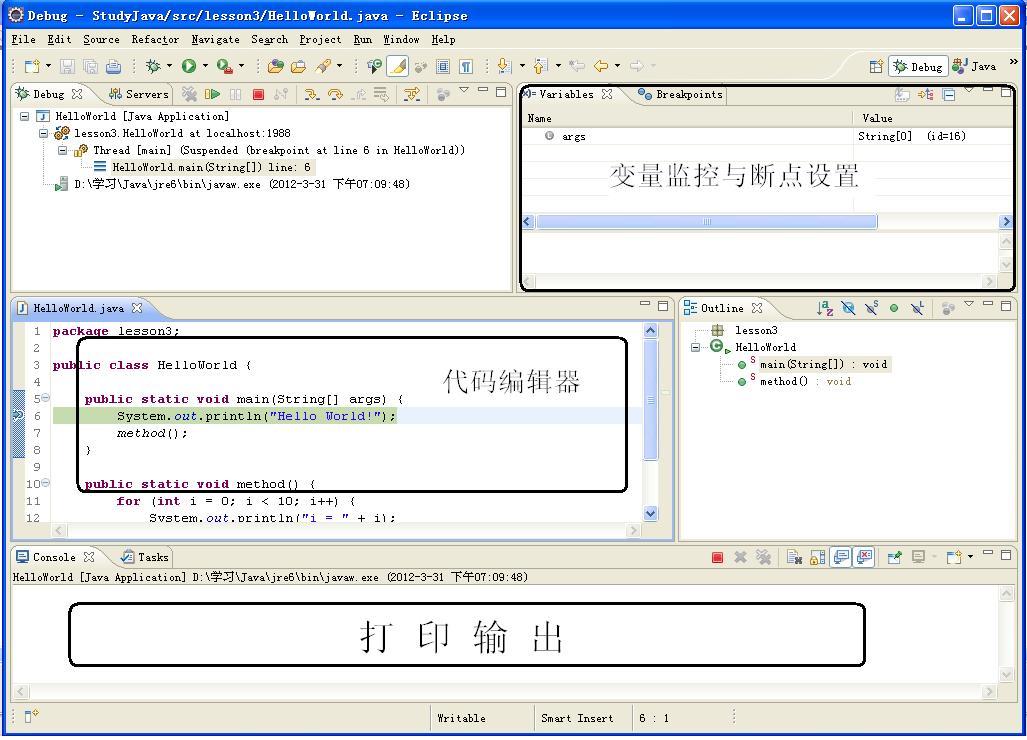The width and height of the screenshot is (1027, 740).
Task: Click the Terminate icon in Console toolbar
Action: (717, 557)
